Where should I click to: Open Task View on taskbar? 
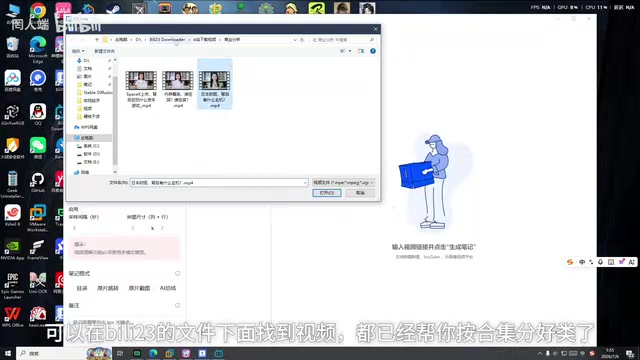tap(120, 353)
